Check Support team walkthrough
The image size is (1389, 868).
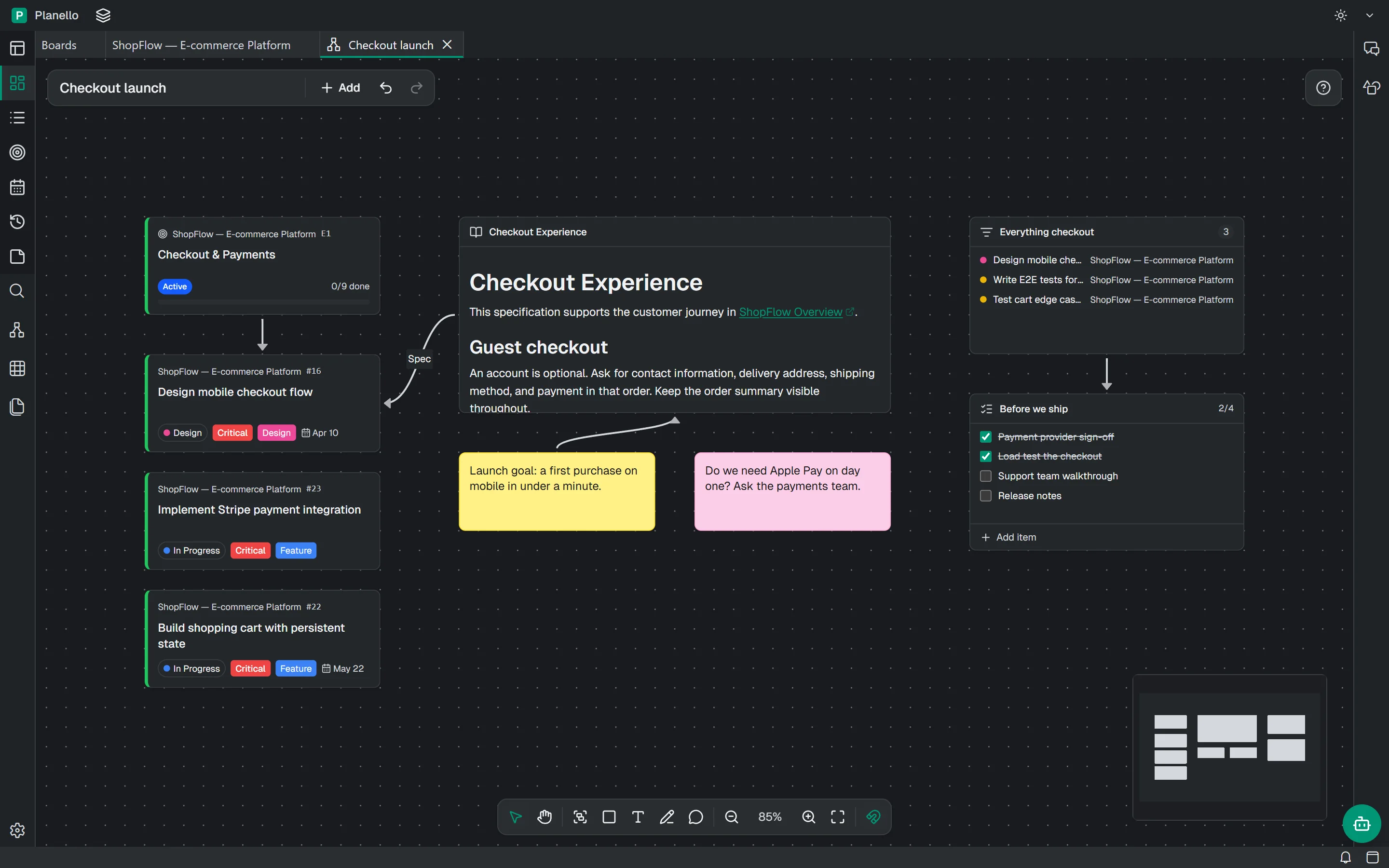click(985, 476)
